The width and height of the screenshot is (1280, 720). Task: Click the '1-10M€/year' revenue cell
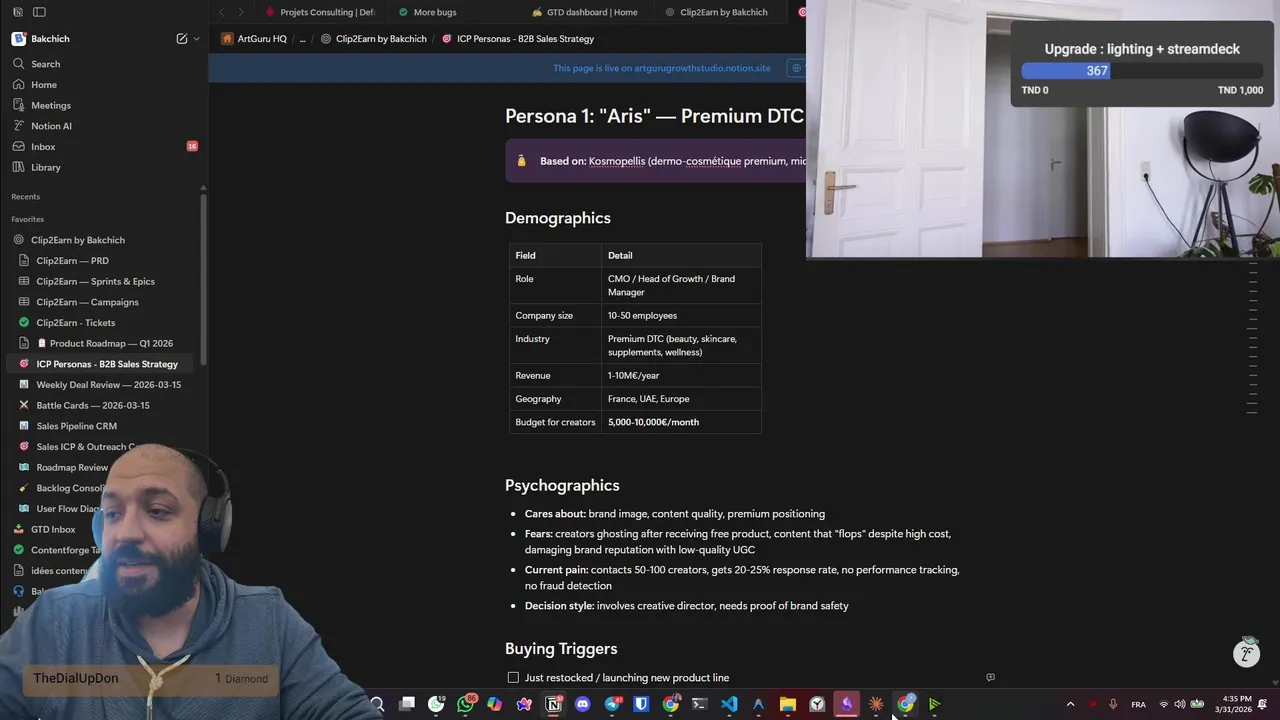coord(681,376)
